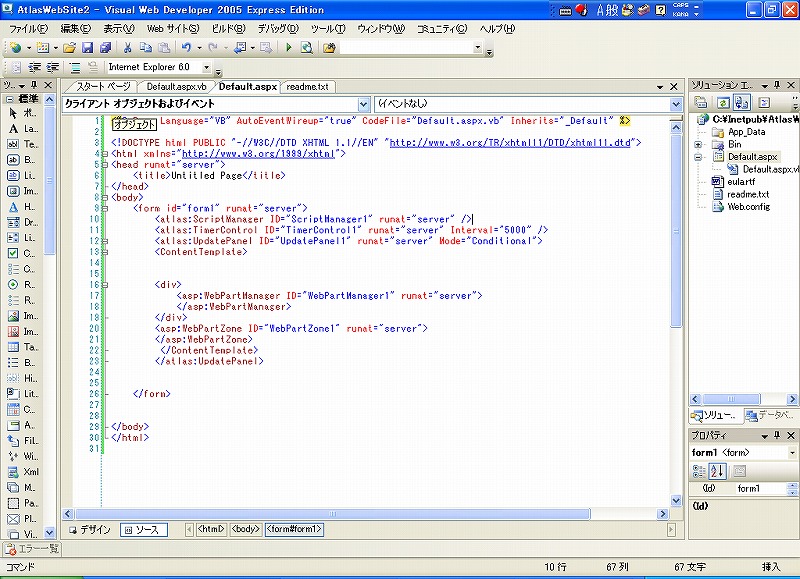800x579 pixels.
Task: Switch to Design view button
Action: [90, 530]
